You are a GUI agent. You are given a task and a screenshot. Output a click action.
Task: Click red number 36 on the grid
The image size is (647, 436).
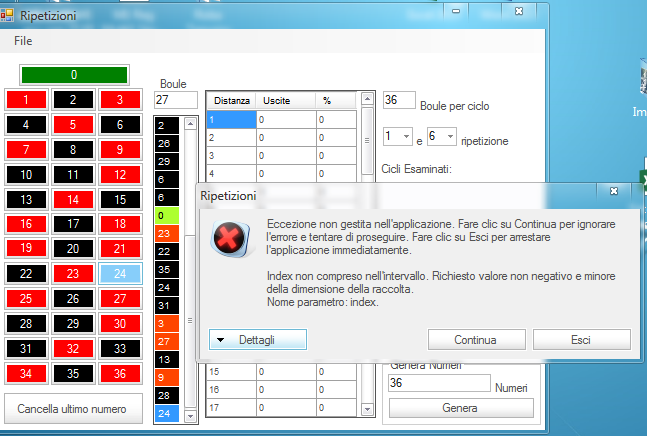coord(121,373)
